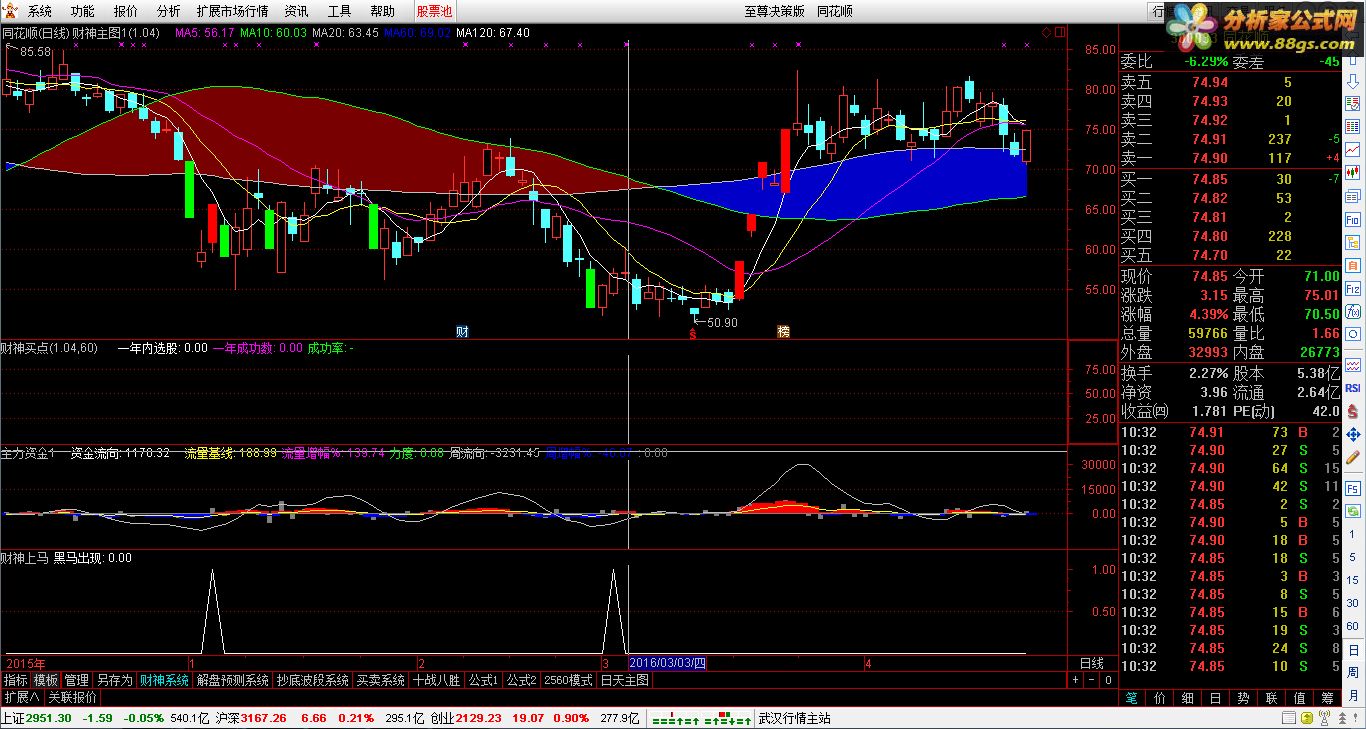This screenshot has width=1366, height=729.
Task: Expand the 扩展∧ panel
Action: pos(21,697)
